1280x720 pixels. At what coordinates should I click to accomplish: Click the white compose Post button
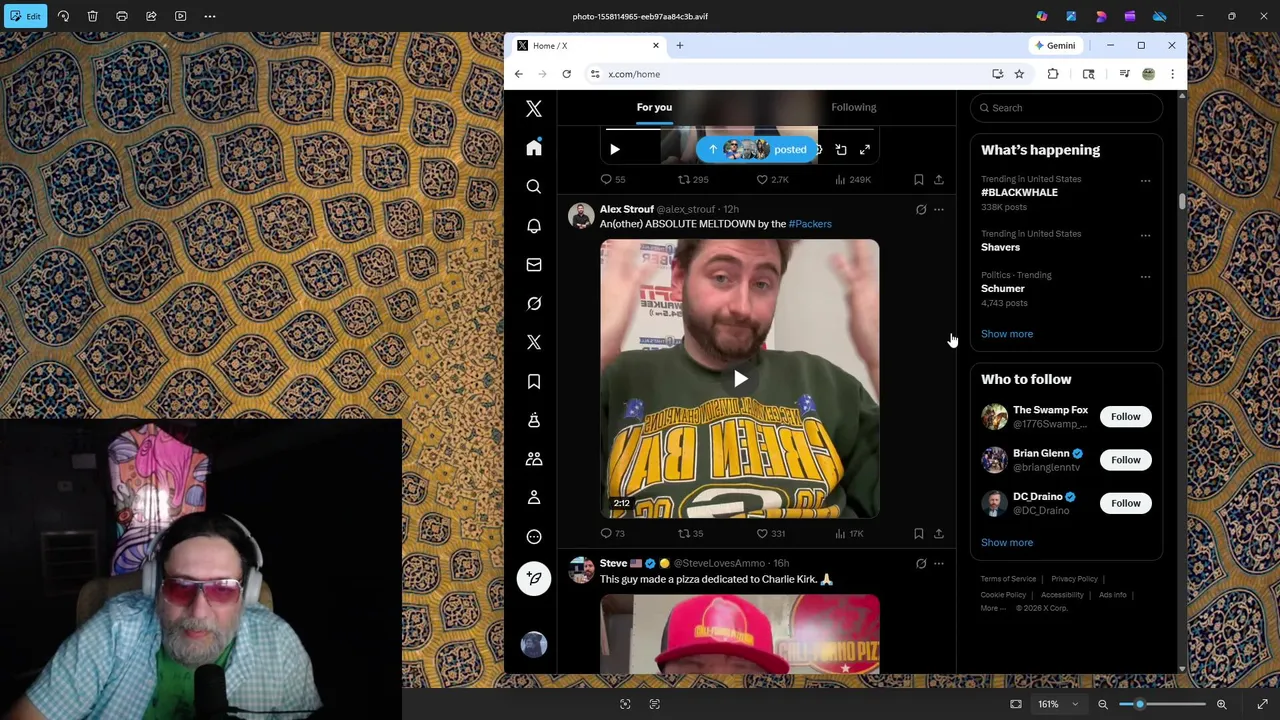tap(534, 578)
